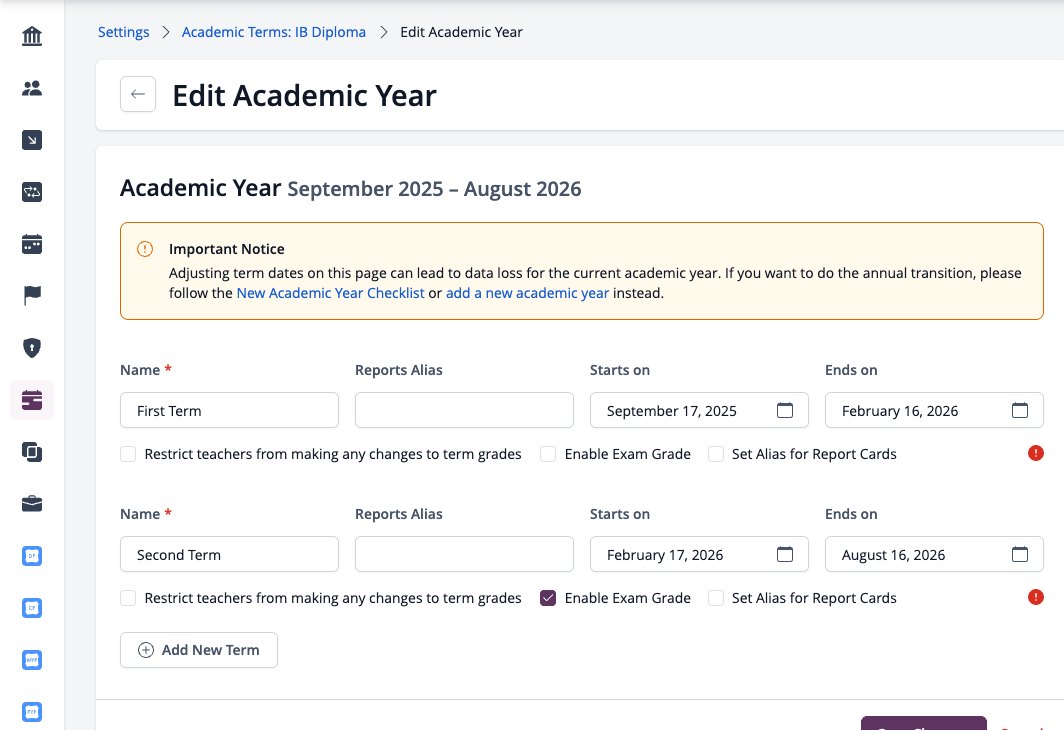Screen dimensions: 1064x730
Task: Restrict teachers from grade changes for Second Term
Action: tap(128, 598)
